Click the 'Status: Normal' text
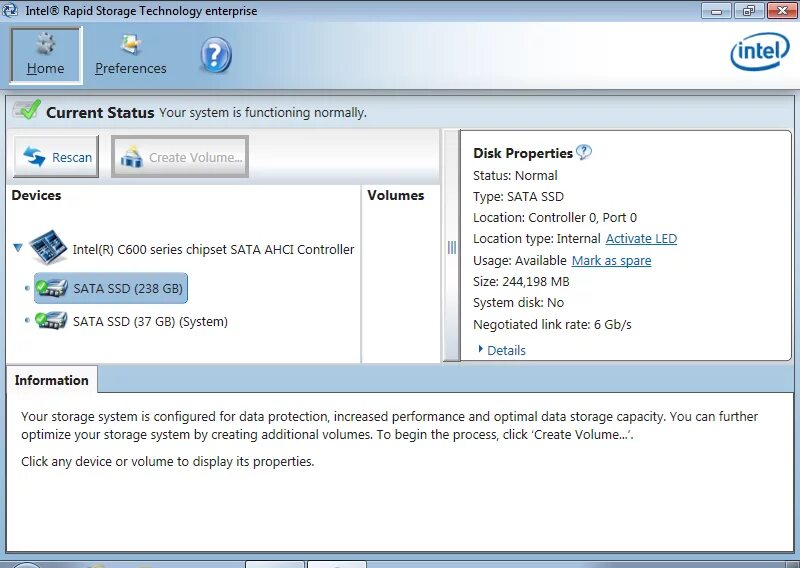The image size is (800, 568). (x=515, y=176)
